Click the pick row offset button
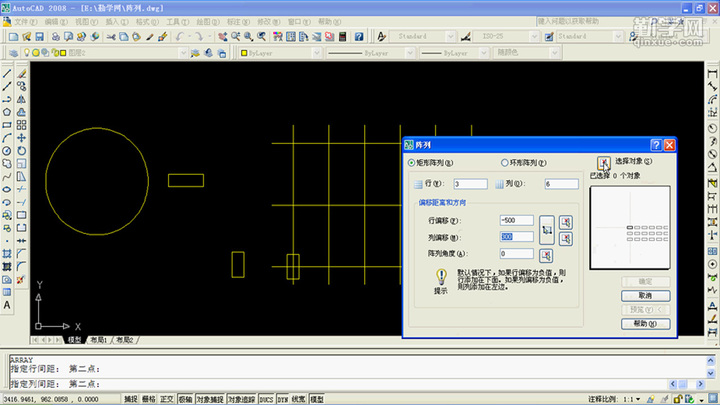720x405 pixels. click(x=566, y=222)
